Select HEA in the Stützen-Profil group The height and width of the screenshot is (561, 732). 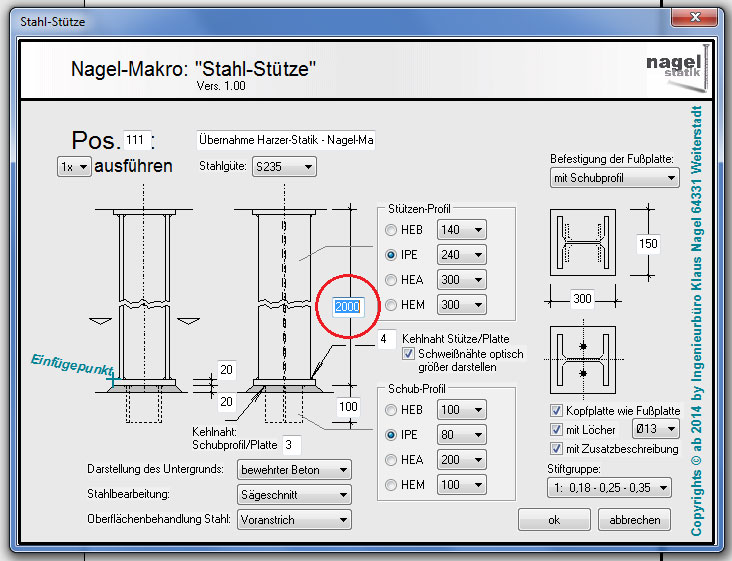[x=392, y=280]
